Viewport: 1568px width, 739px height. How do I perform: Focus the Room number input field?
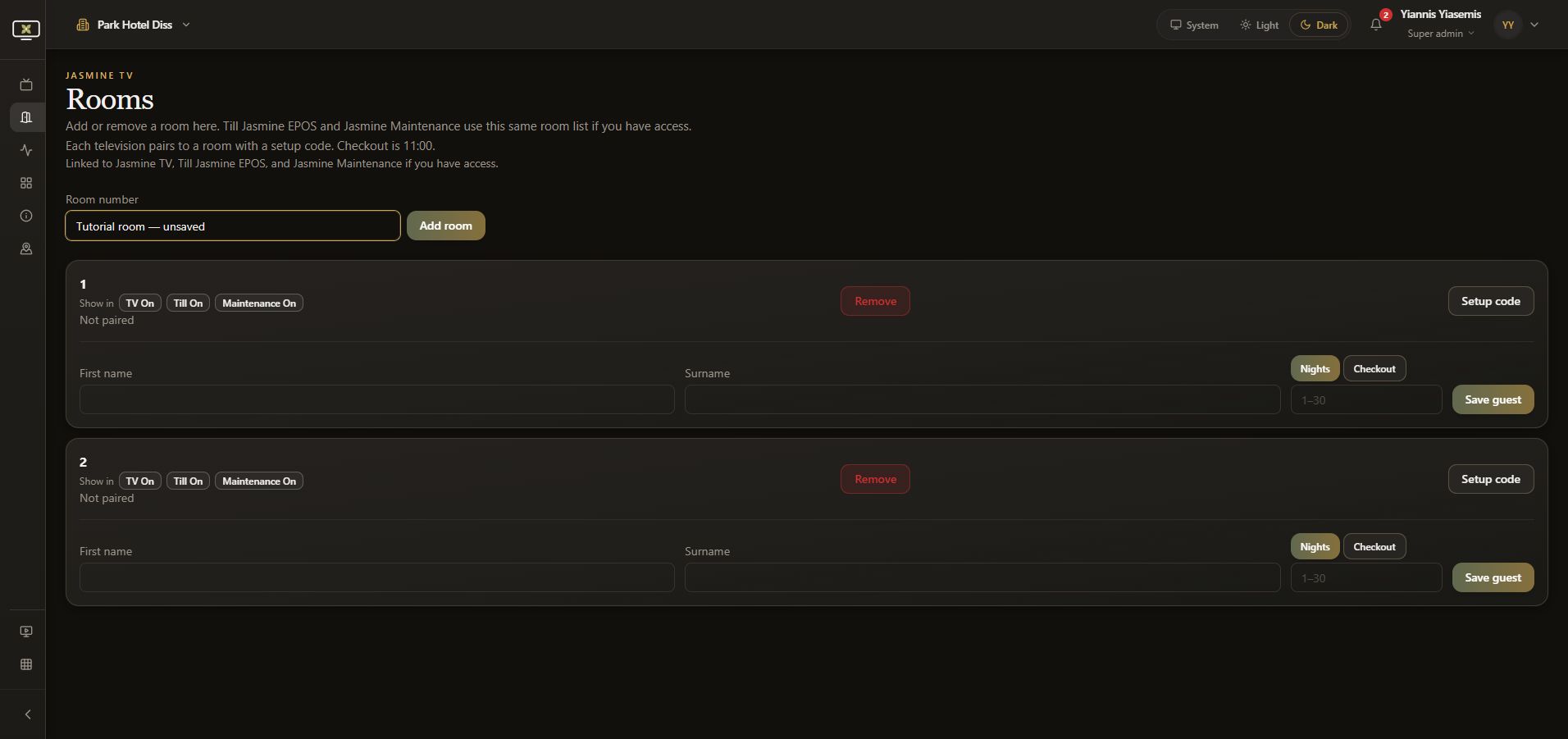click(x=233, y=226)
